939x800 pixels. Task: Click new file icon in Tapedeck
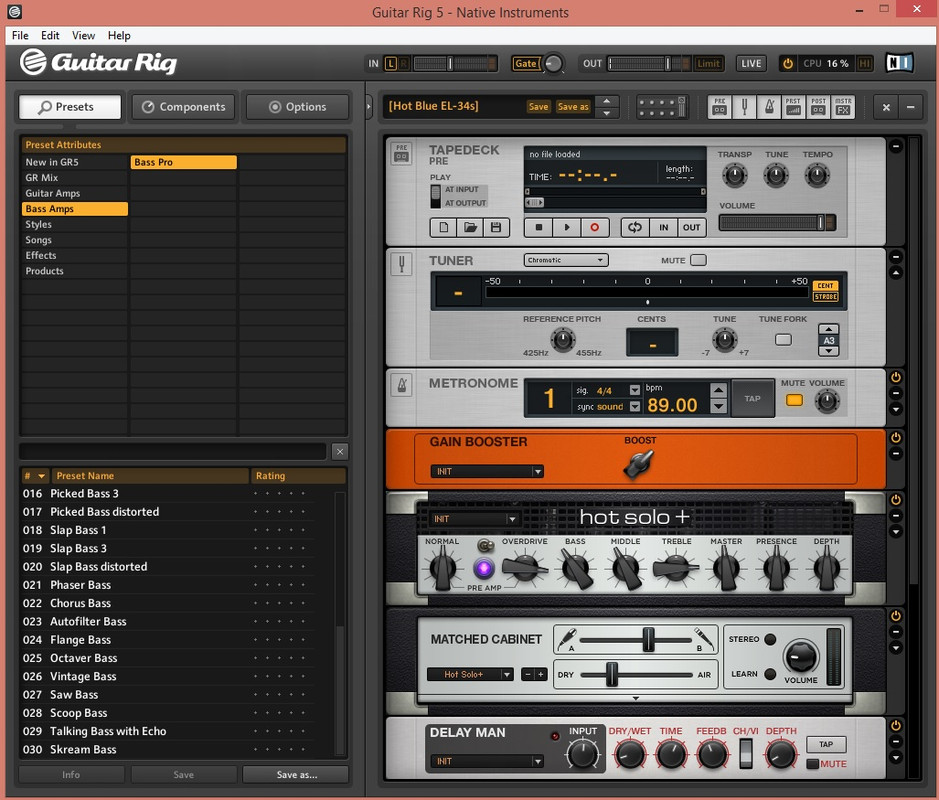444,228
